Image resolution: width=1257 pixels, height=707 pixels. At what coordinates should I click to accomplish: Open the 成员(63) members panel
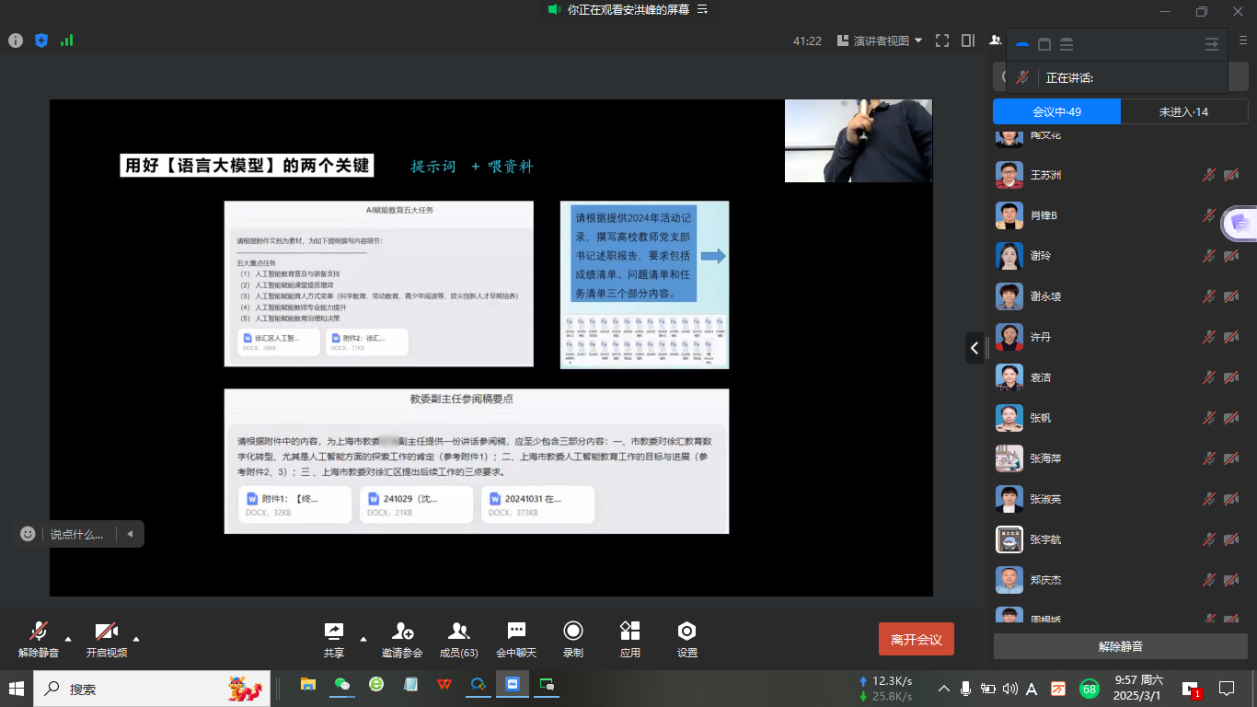point(459,637)
